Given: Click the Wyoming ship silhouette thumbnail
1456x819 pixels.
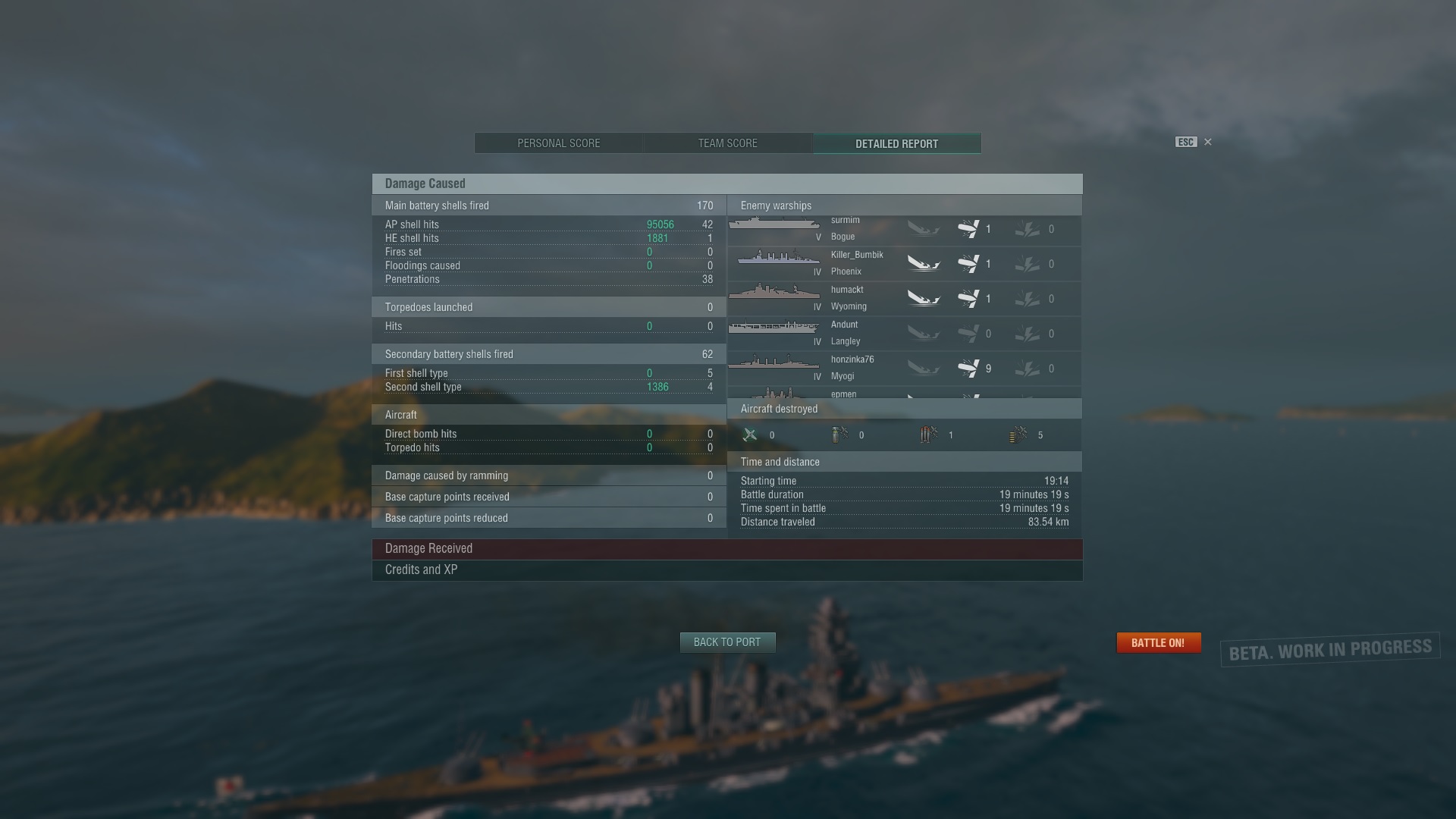Looking at the screenshot, I should [774, 291].
